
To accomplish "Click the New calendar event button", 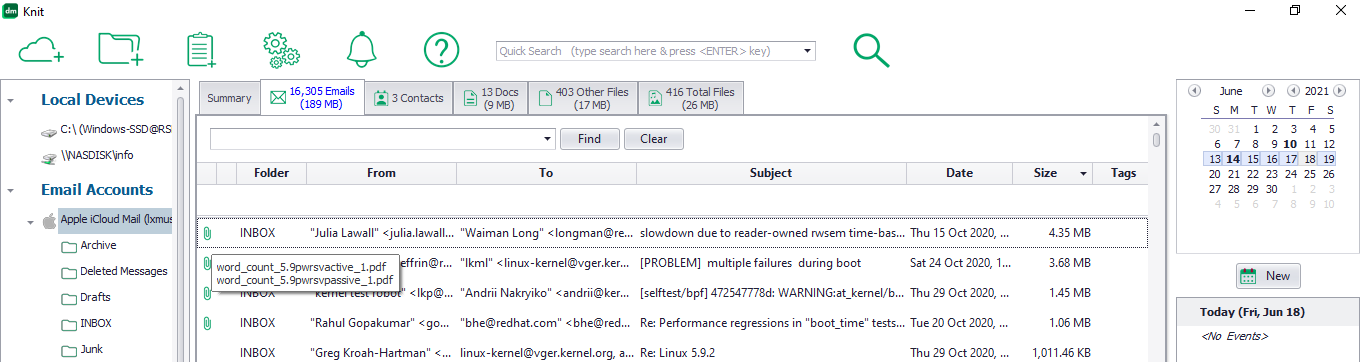I will pos(1268,276).
